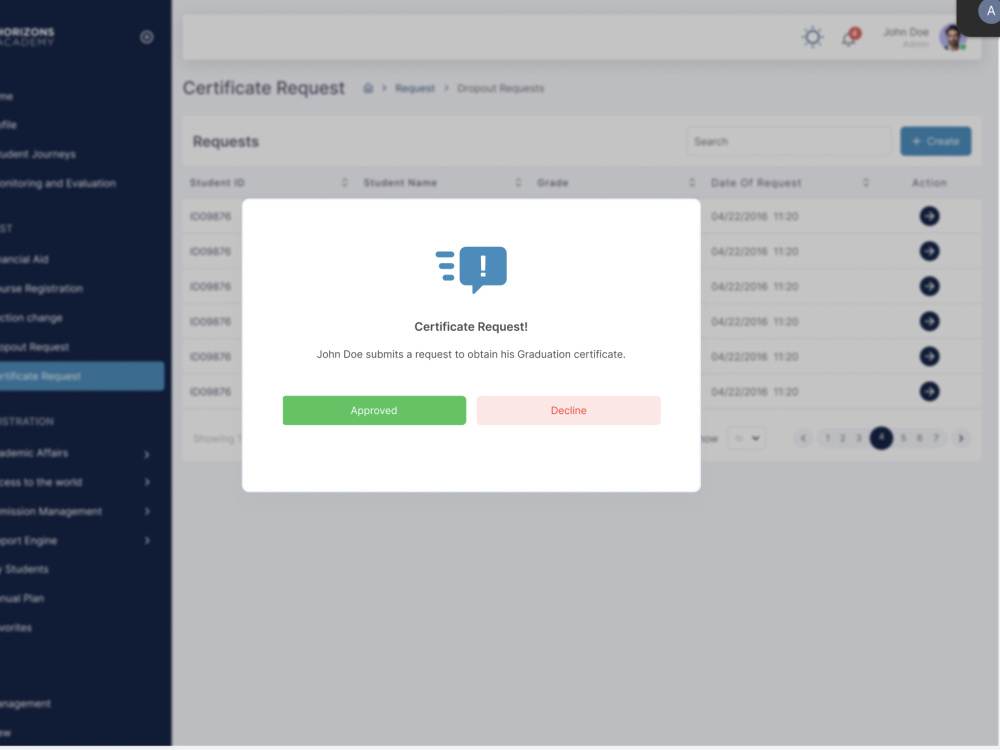Click the blue Create button
Screen dimensions: 1000x750
click(936, 141)
